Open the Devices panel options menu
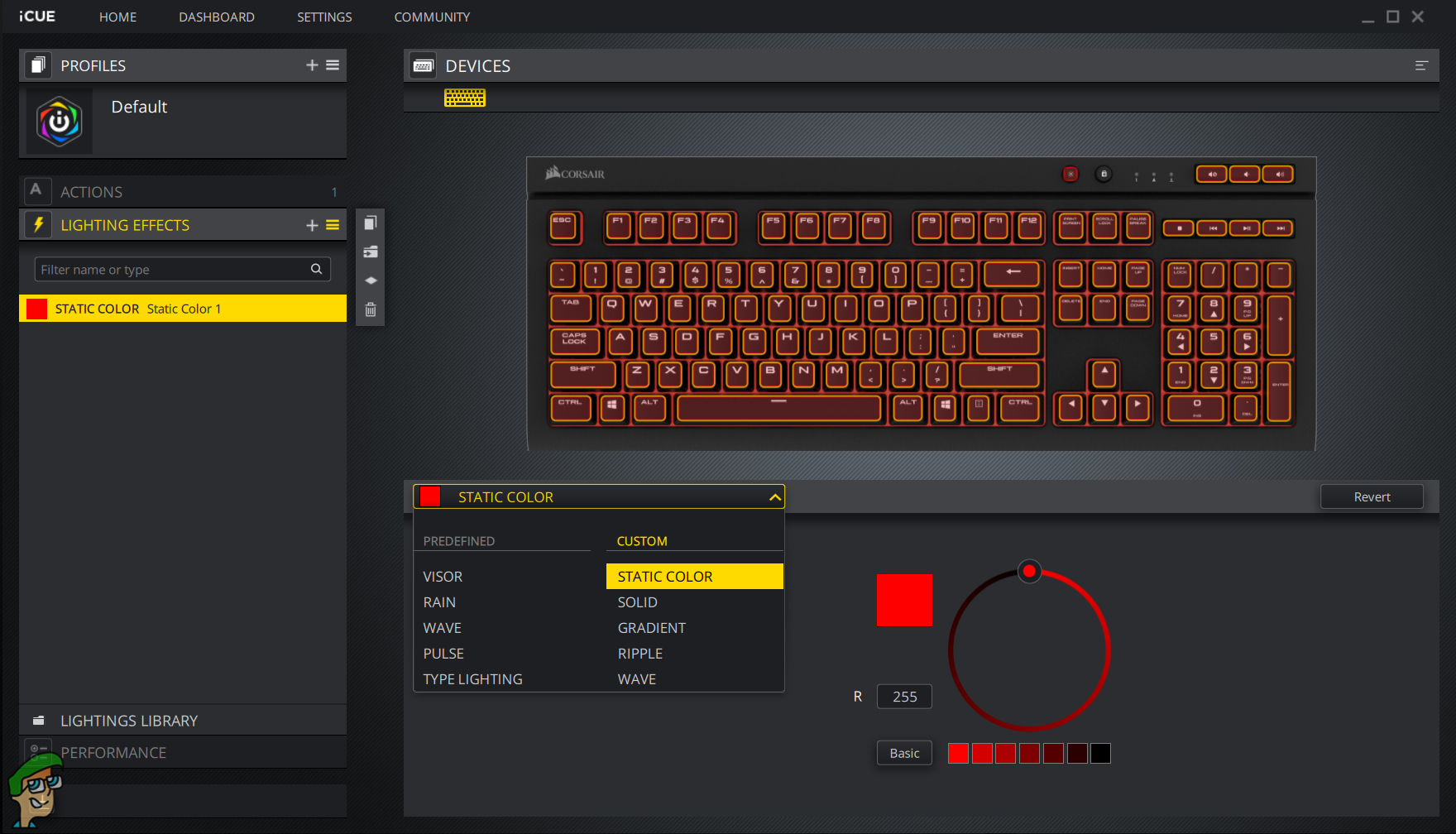Viewport: 1456px width, 834px height. (1421, 66)
